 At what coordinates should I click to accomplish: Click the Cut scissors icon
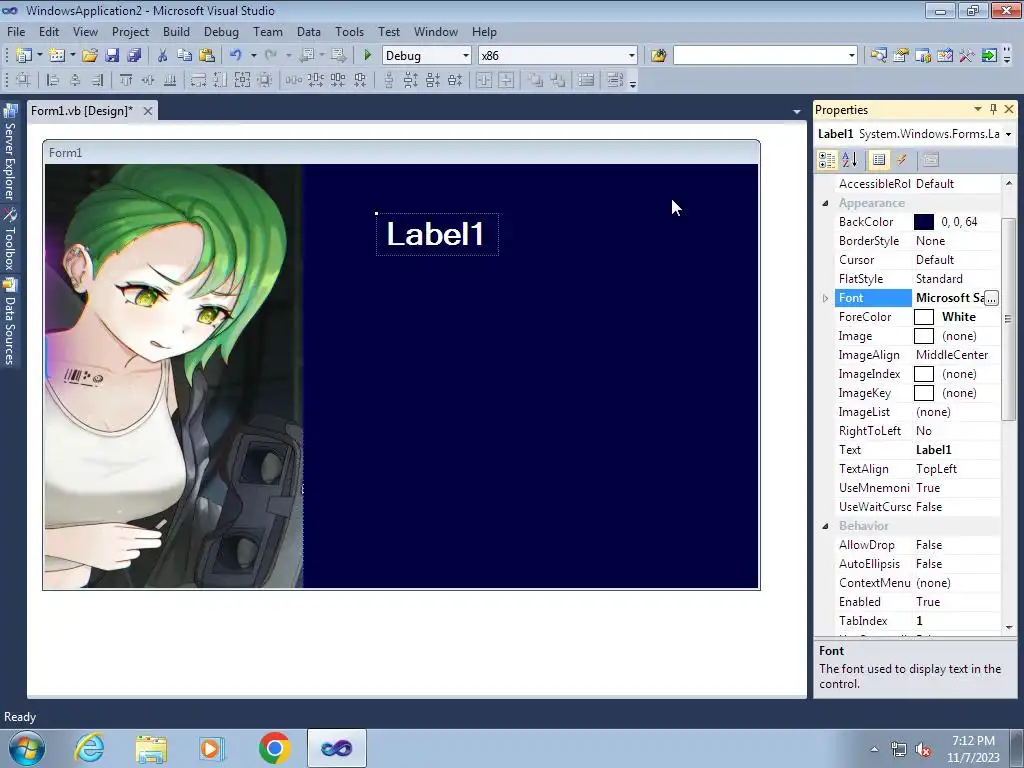162,56
